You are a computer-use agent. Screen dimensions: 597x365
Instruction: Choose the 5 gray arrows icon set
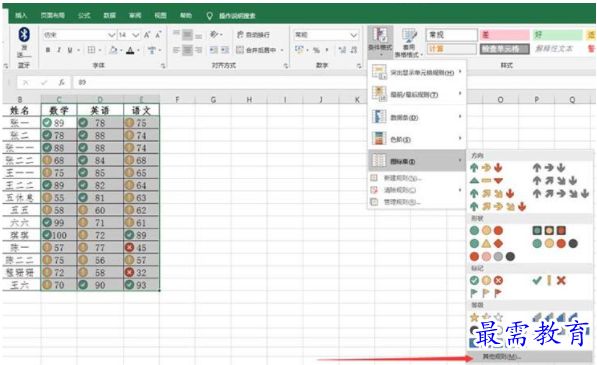pos(561,193)
